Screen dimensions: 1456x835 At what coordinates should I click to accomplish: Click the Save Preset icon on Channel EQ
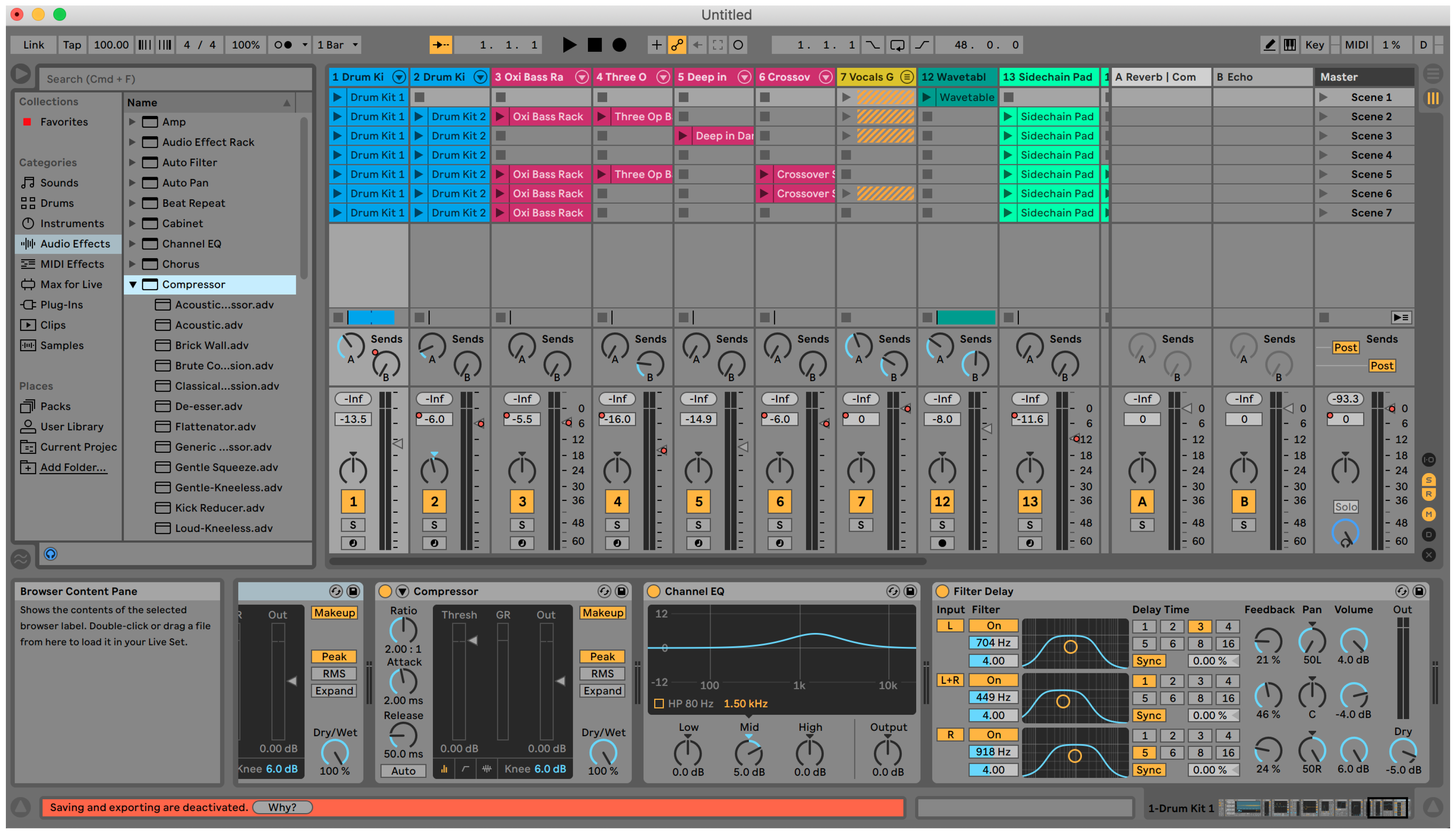(x=910, y=591)
